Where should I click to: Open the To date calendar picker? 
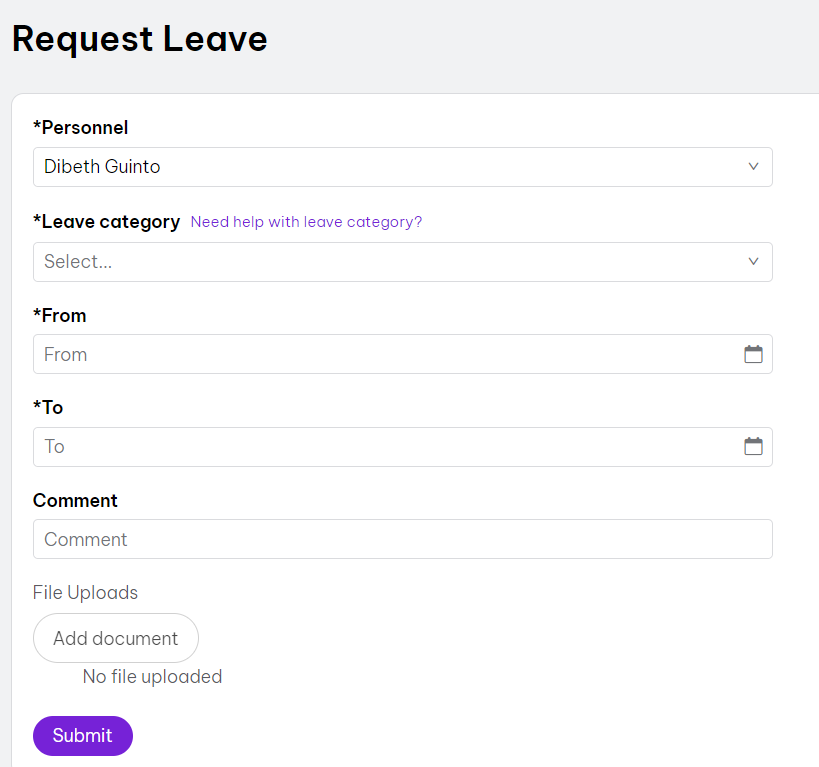(x=753, y=447)
